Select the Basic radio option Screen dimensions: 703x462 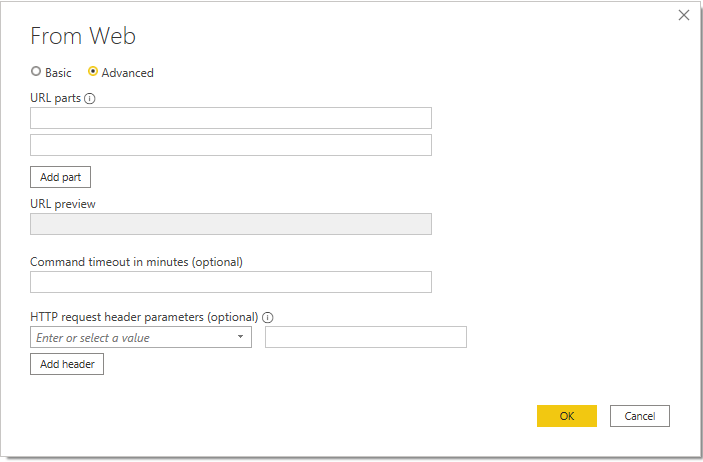[x=36, y=71]
